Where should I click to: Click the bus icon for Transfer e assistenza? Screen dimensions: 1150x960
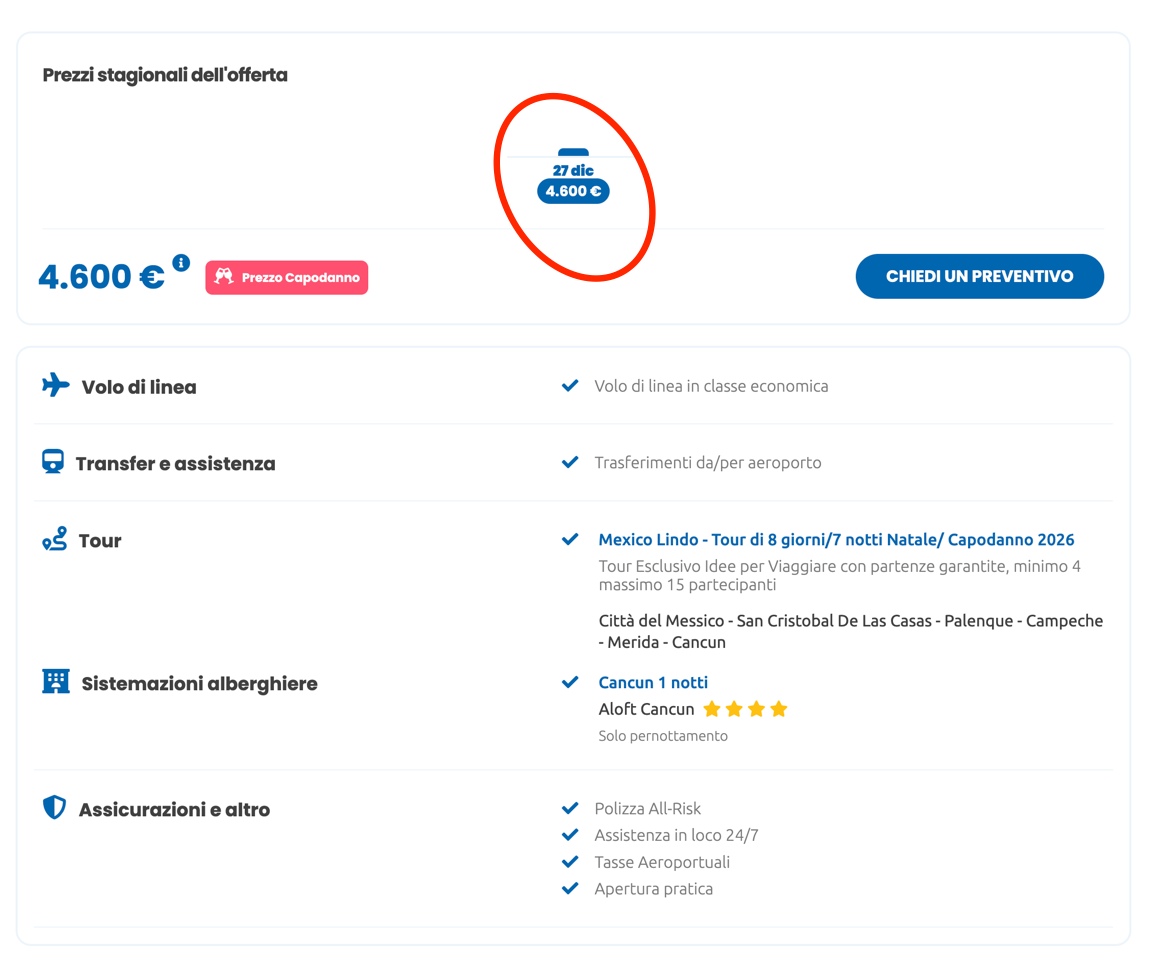click(x=53, y=462)
